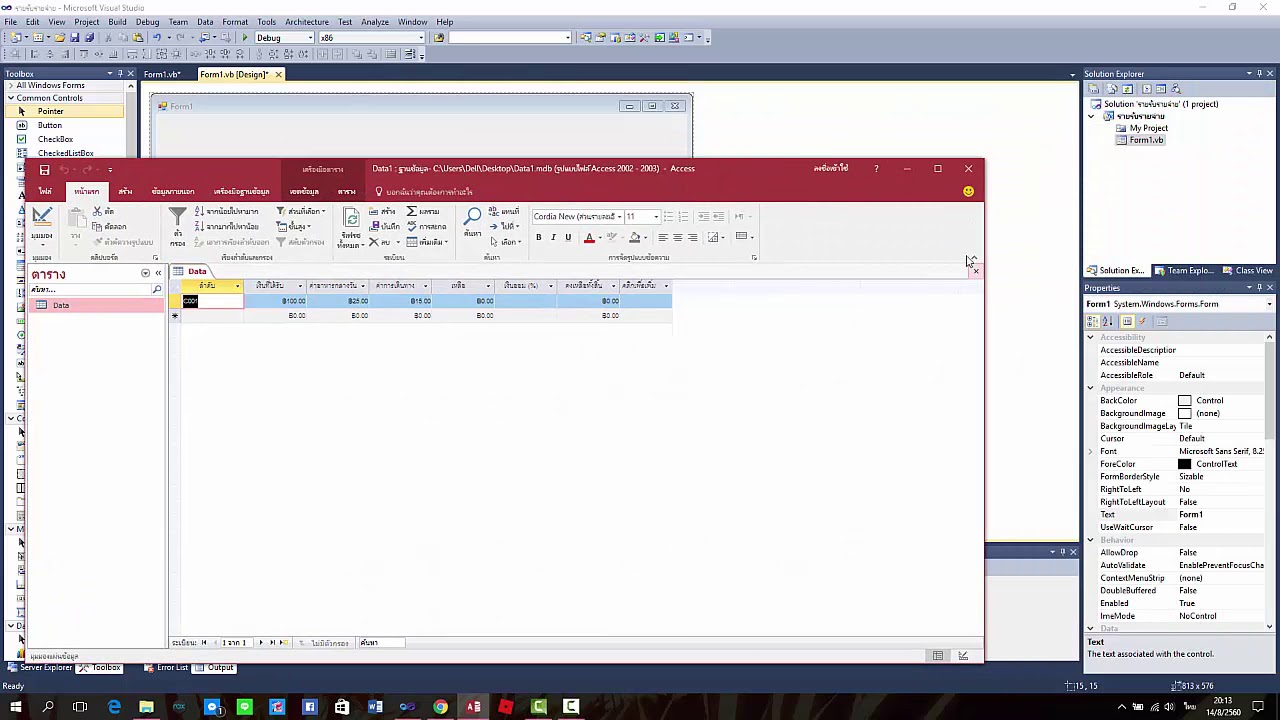Click the BackColor Control color swatch

1185,401
